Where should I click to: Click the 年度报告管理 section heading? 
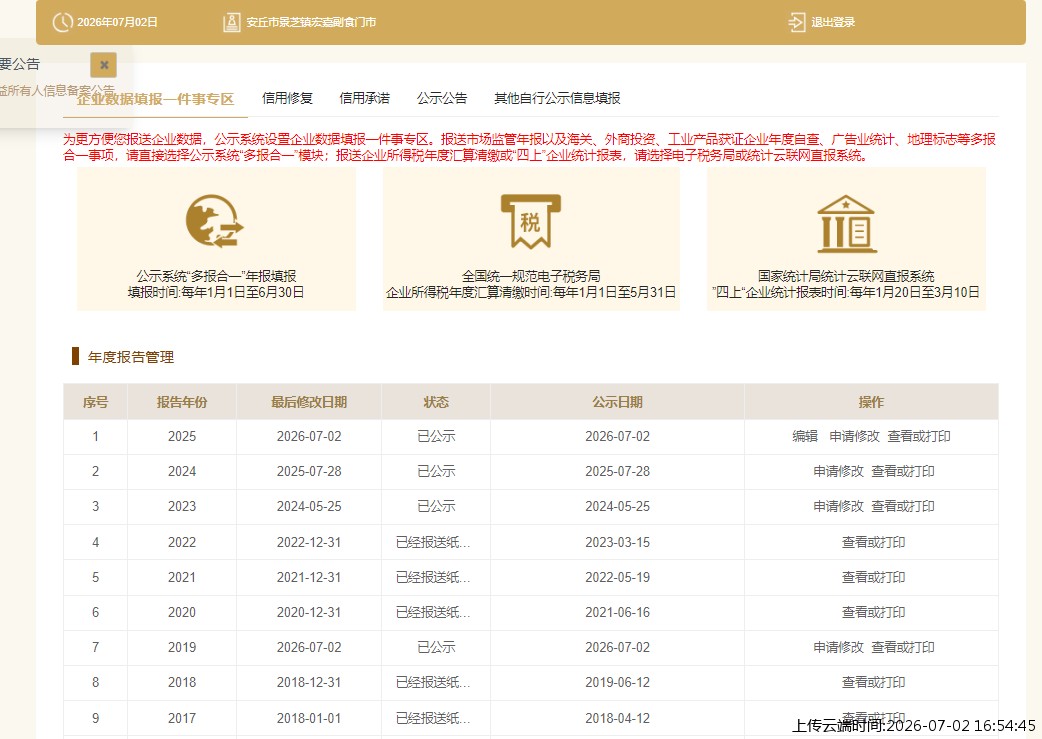point(131,358)
